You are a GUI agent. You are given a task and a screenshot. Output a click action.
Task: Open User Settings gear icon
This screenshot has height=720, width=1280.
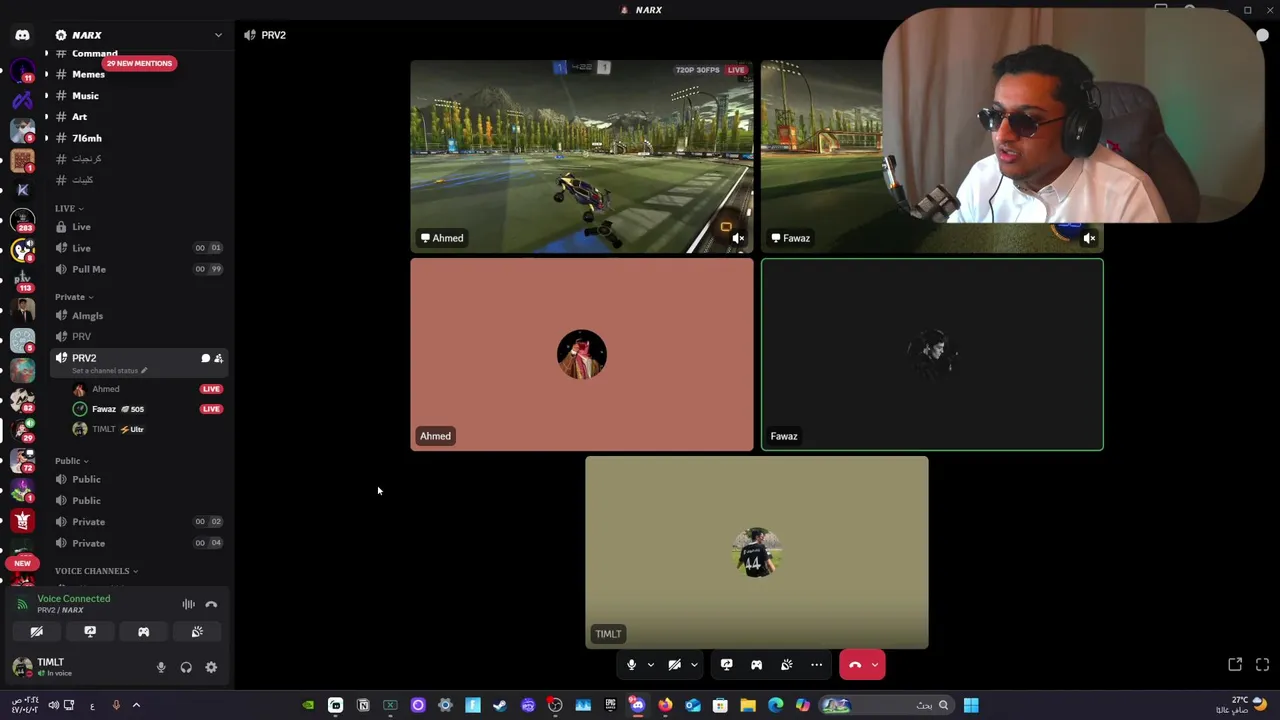coord(211,668)
